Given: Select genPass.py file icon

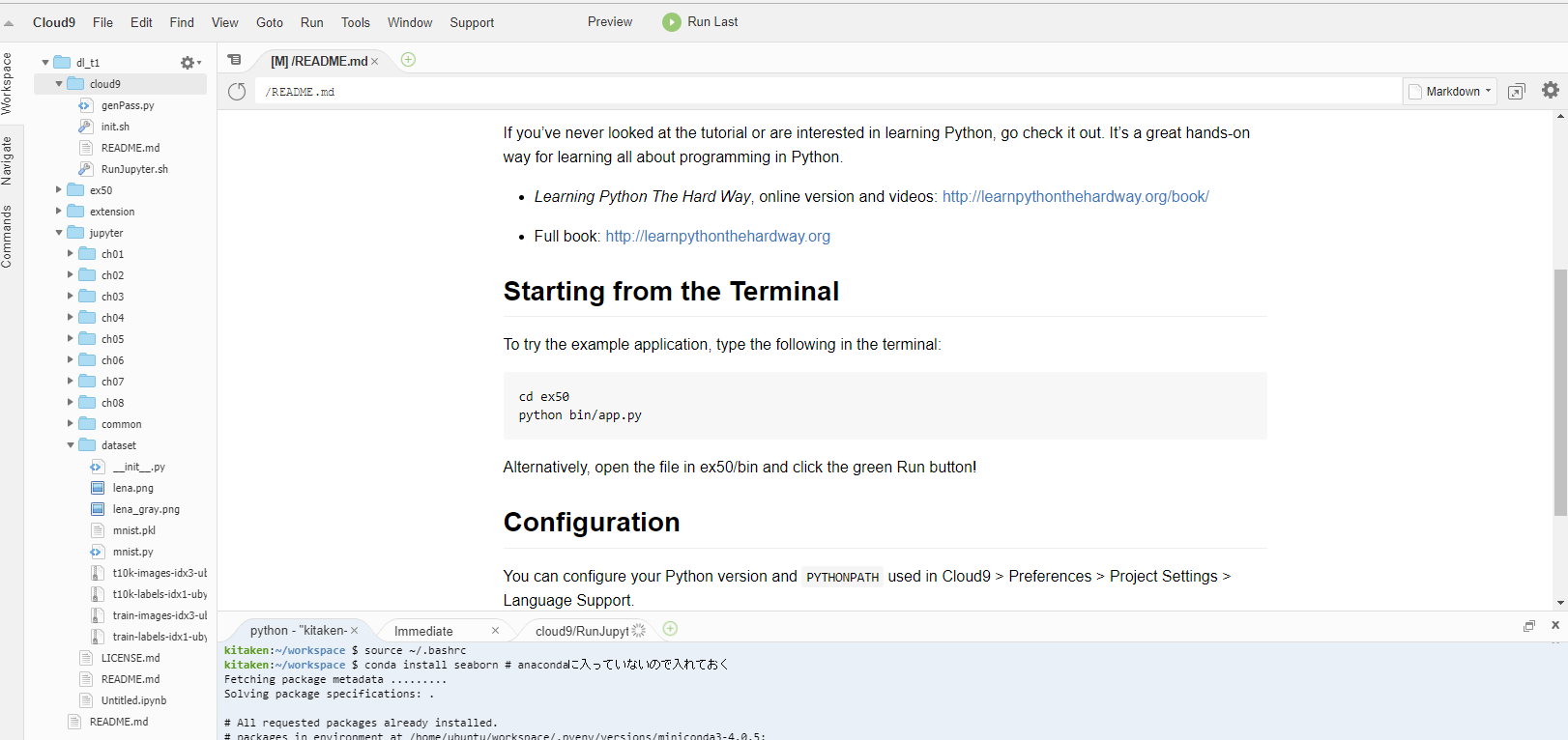Looking at the screenshot, I should (85, 105).
